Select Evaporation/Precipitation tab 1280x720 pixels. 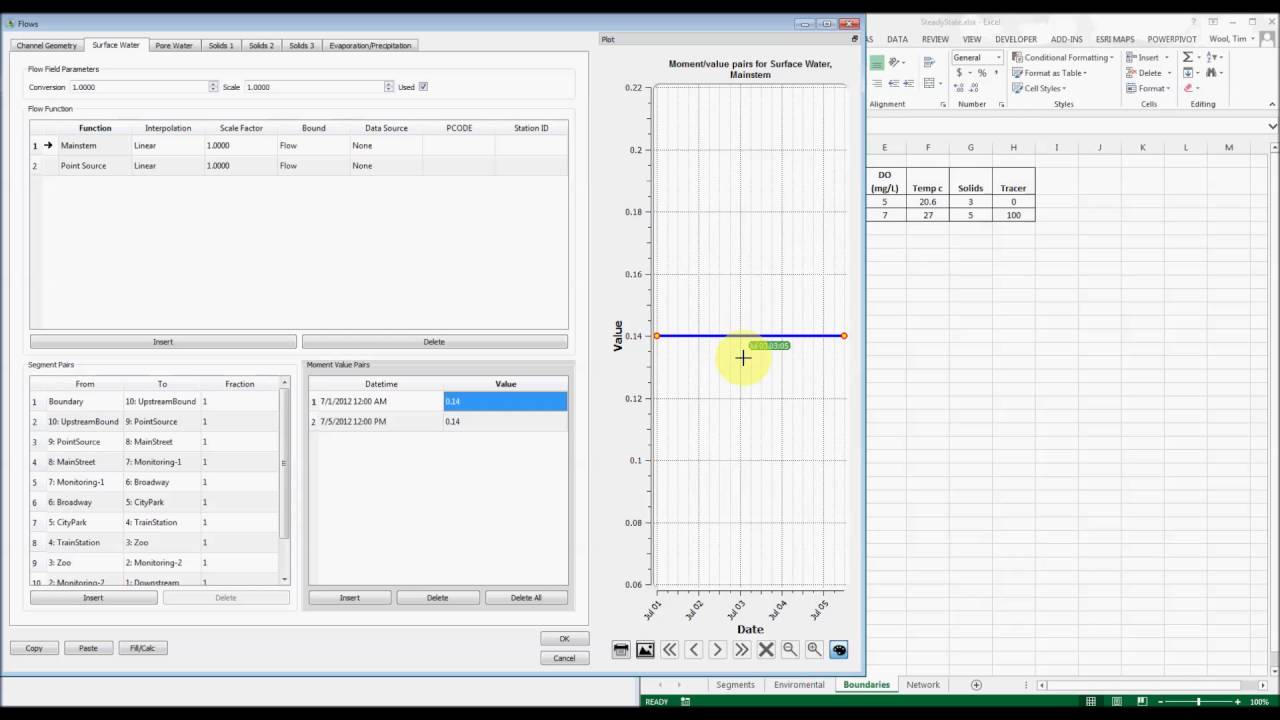coord(370,45)
